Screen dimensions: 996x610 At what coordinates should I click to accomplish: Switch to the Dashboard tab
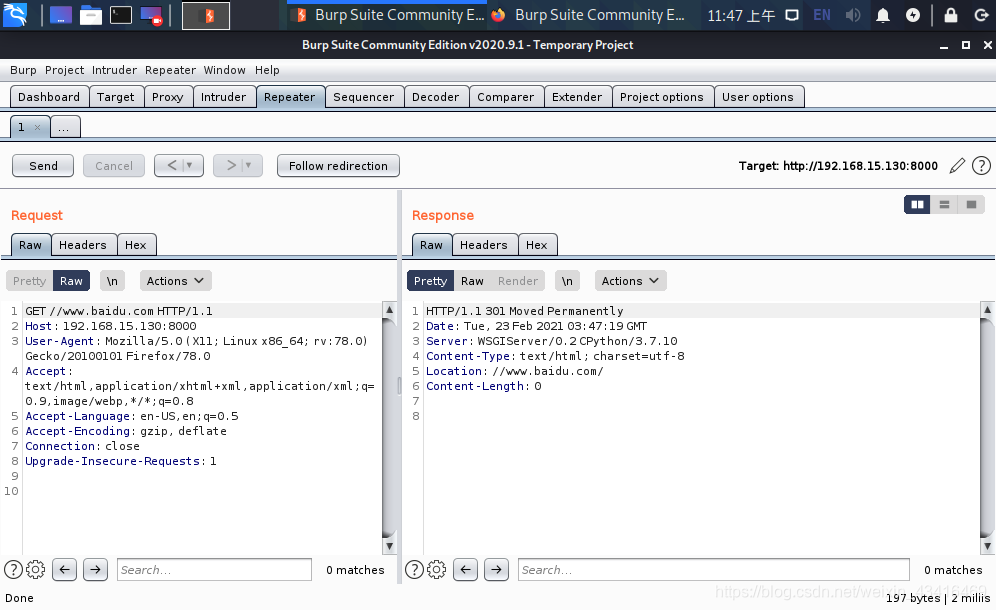[x=49, y=97]
